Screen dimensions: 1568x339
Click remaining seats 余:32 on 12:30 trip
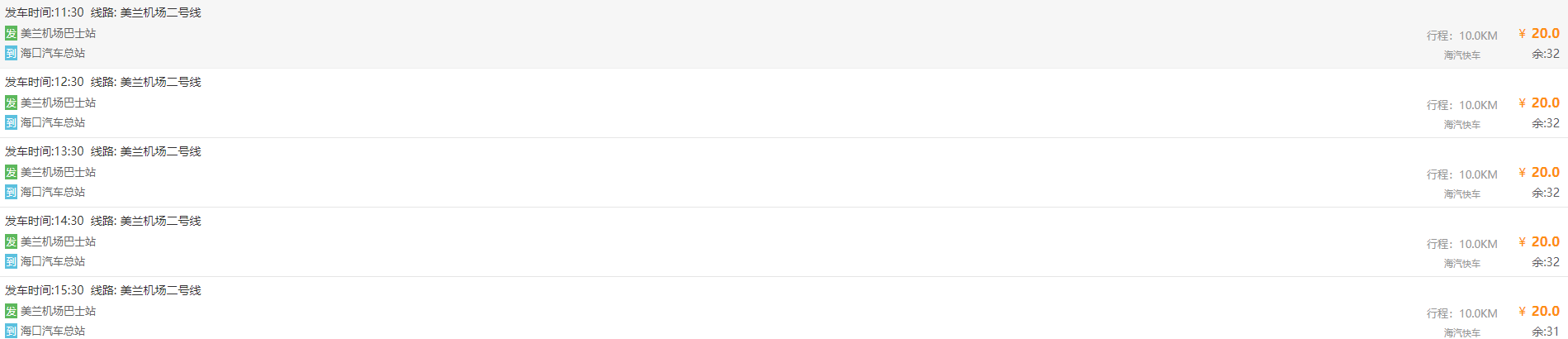[x=1545, y=123]
